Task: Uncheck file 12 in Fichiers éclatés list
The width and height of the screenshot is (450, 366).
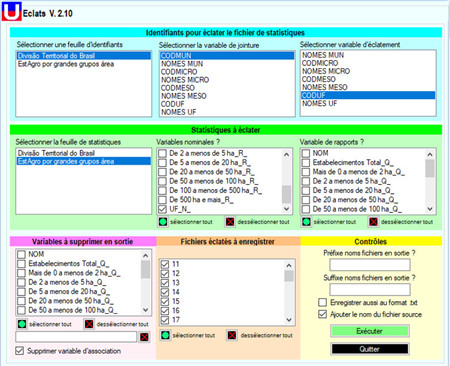Action: [165, 273]
